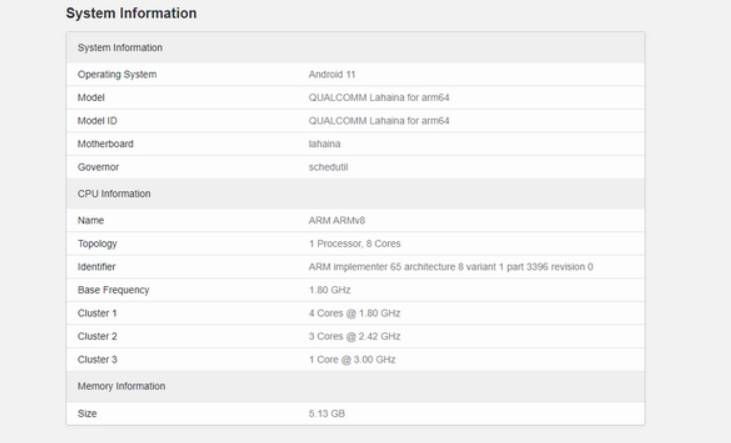The image size is (731, 443).
Task: Click the 'Cluster 3' row label
Action: coord(97,360)
